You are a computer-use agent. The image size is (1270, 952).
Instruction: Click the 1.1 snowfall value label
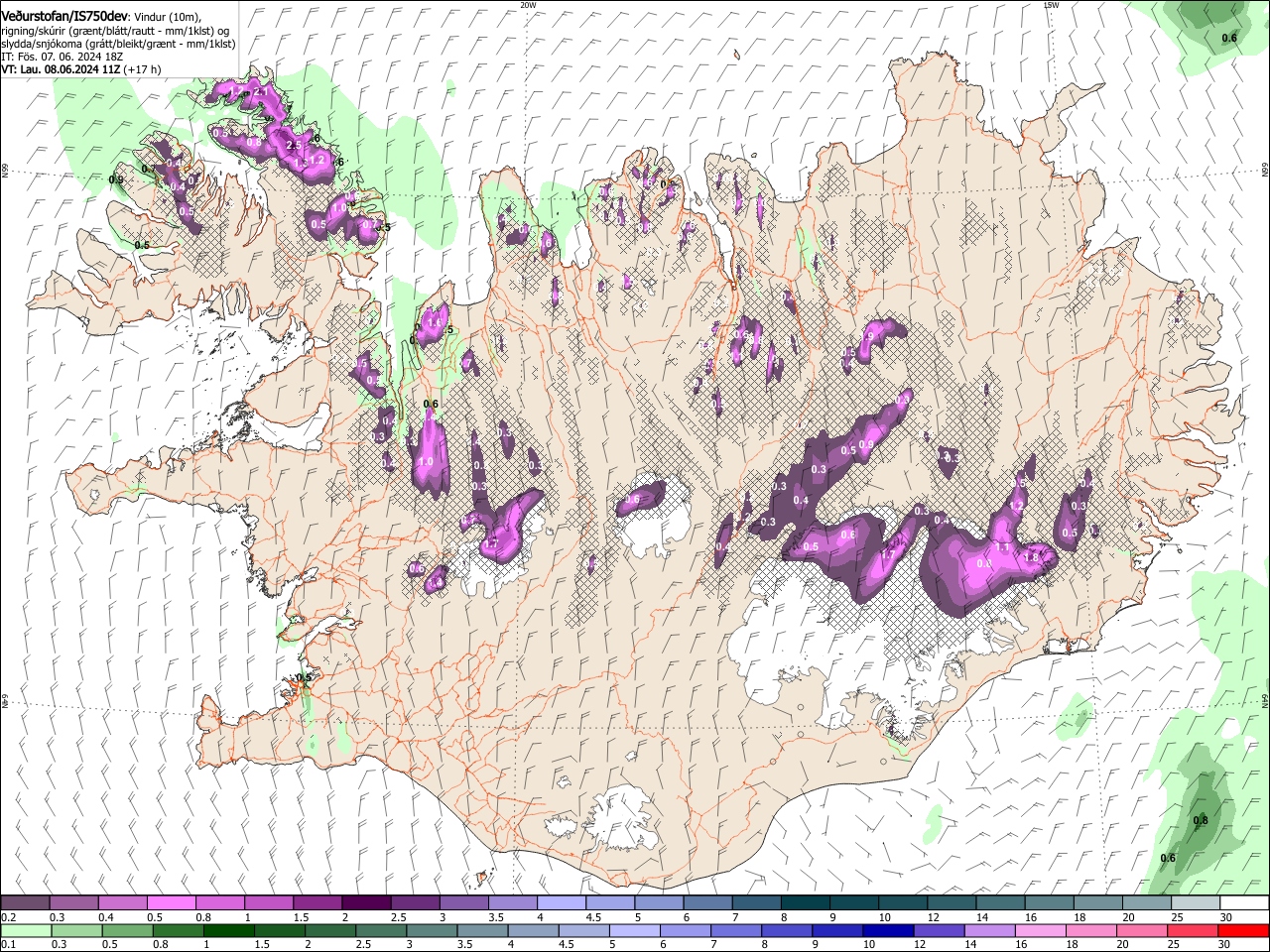tap(1002, 546)
